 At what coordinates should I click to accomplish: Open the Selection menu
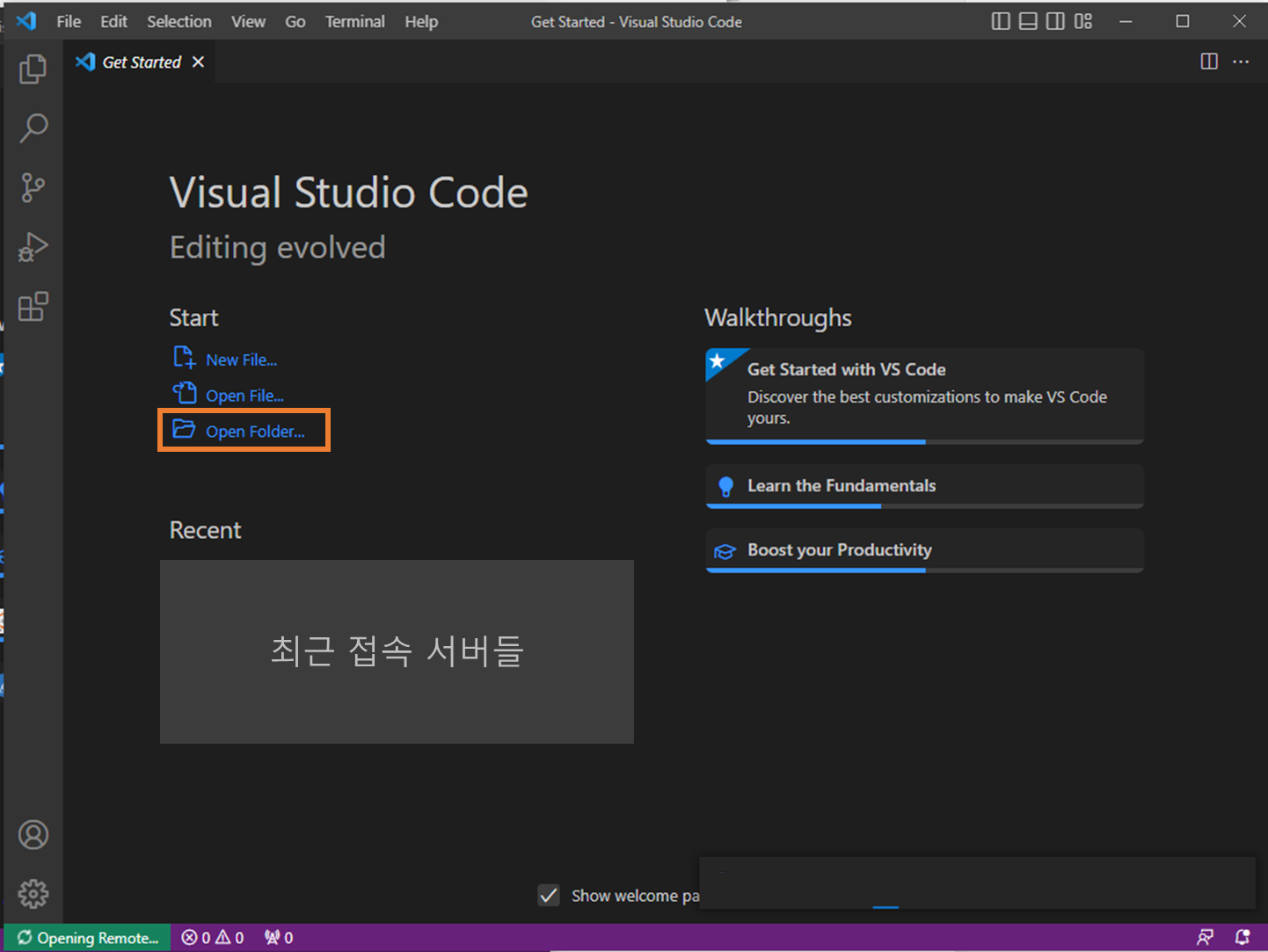tap(179, 21)
